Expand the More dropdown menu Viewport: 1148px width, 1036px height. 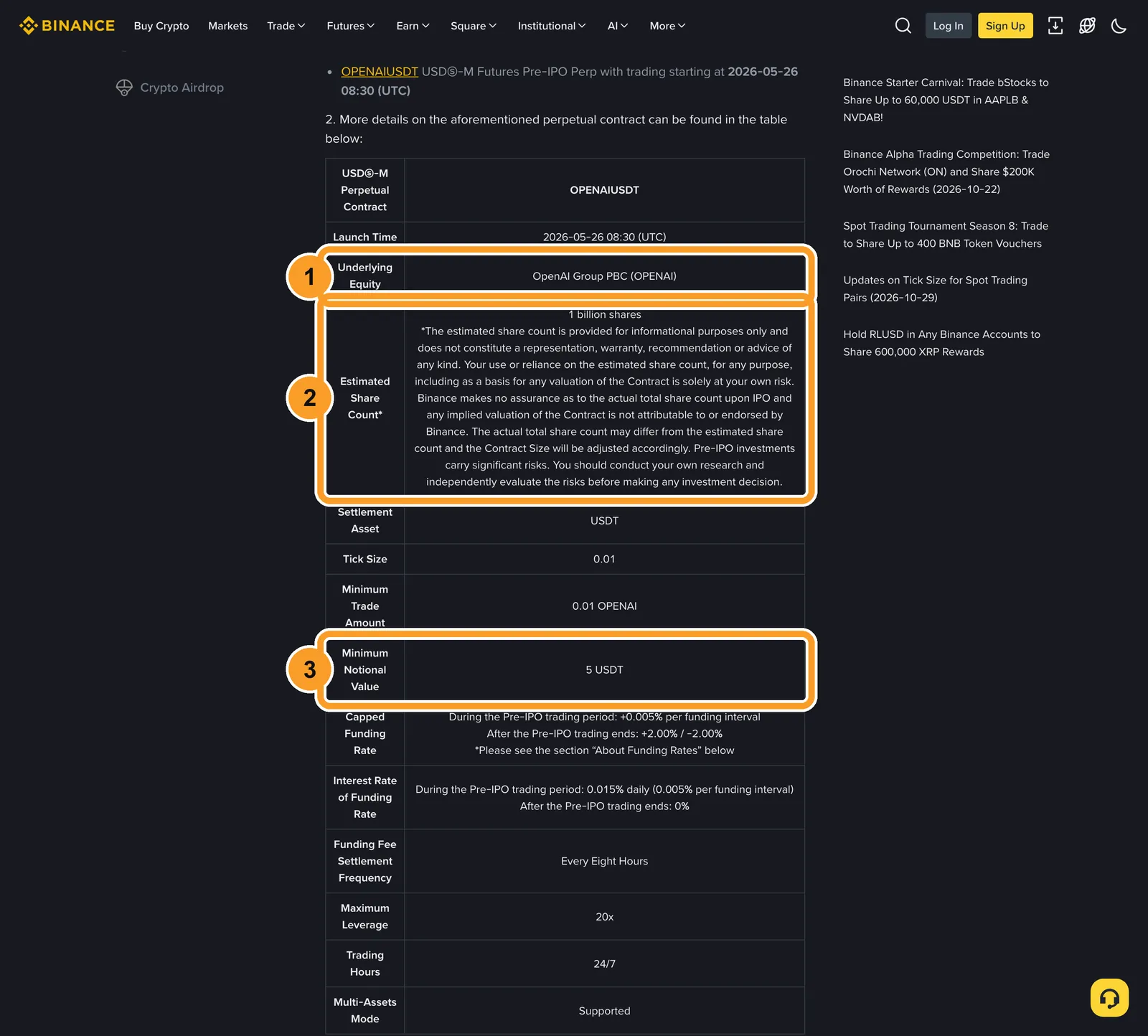pyautogui.click(x=667, y=26)
